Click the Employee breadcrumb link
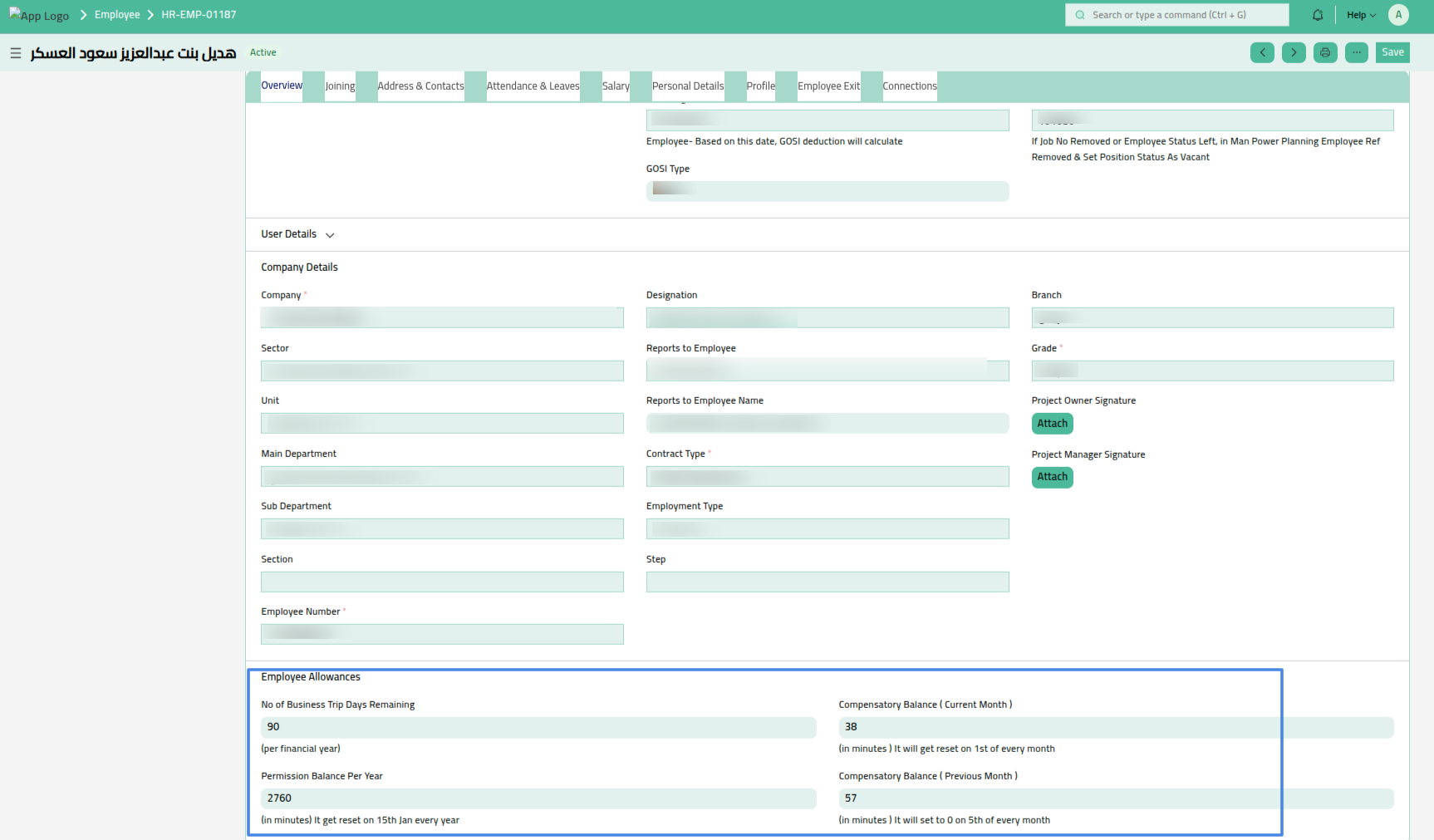1434x840 pixels. coord(117,14)
